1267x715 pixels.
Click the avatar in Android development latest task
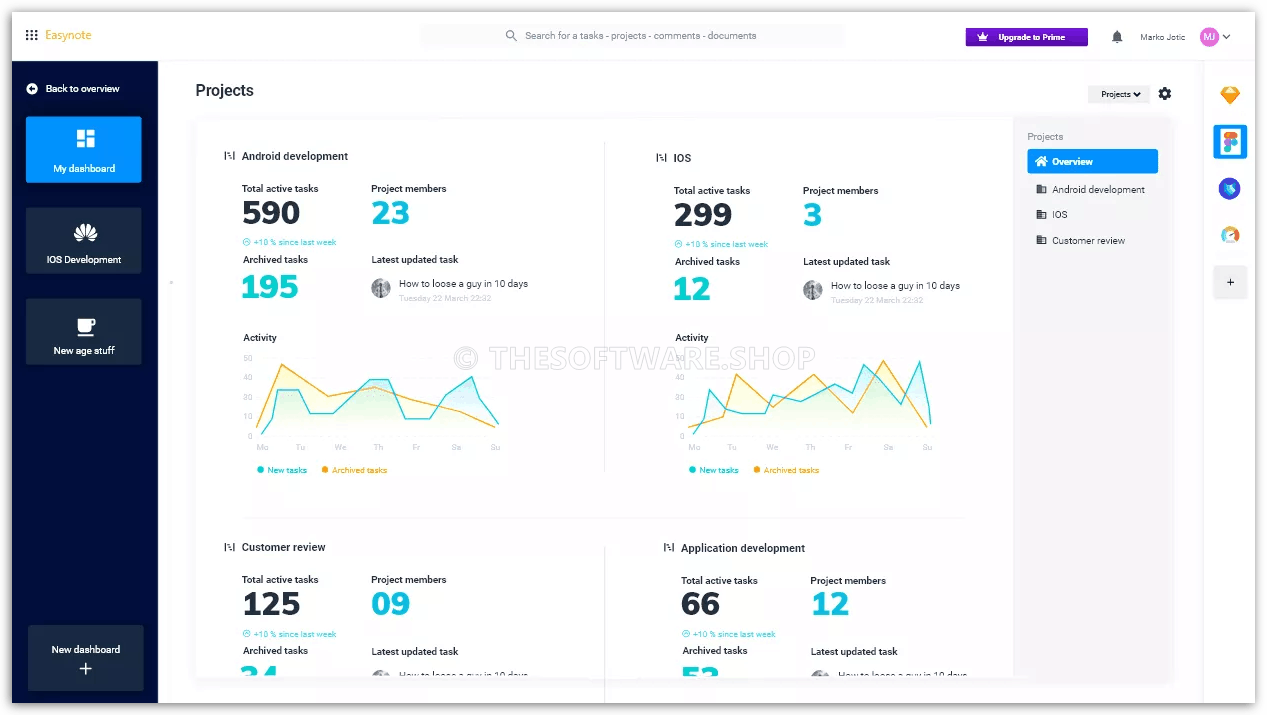(381, 288)
